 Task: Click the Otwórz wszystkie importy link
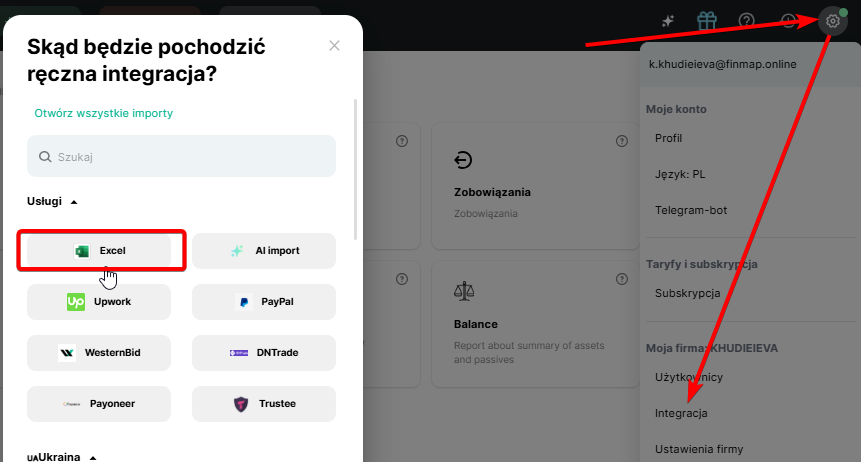pyautogui.click(x=104, y=113)
